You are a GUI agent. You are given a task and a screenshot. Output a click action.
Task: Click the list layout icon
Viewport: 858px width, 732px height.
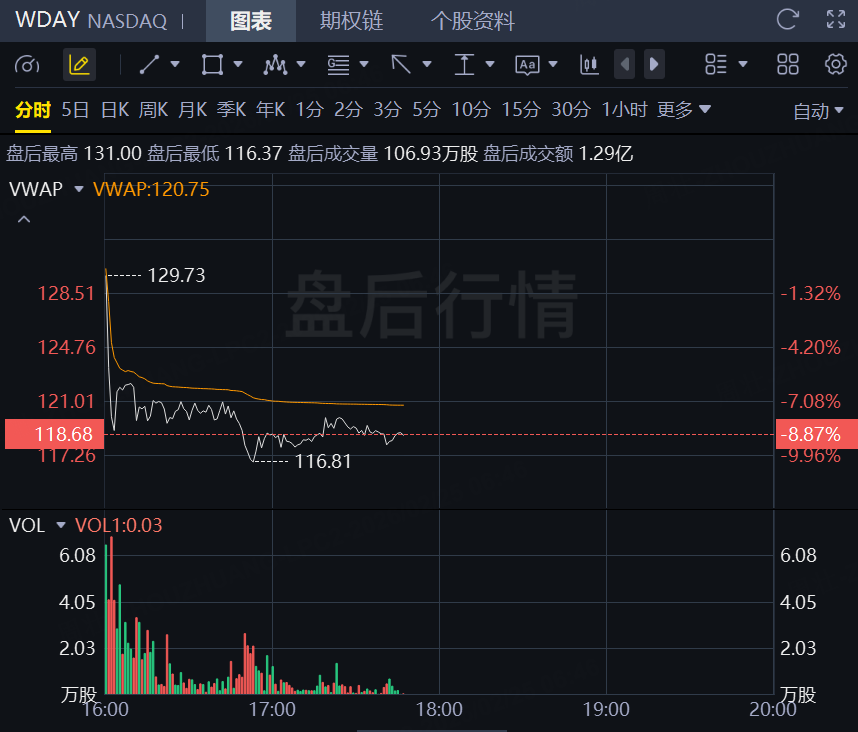tap(716, 65)
